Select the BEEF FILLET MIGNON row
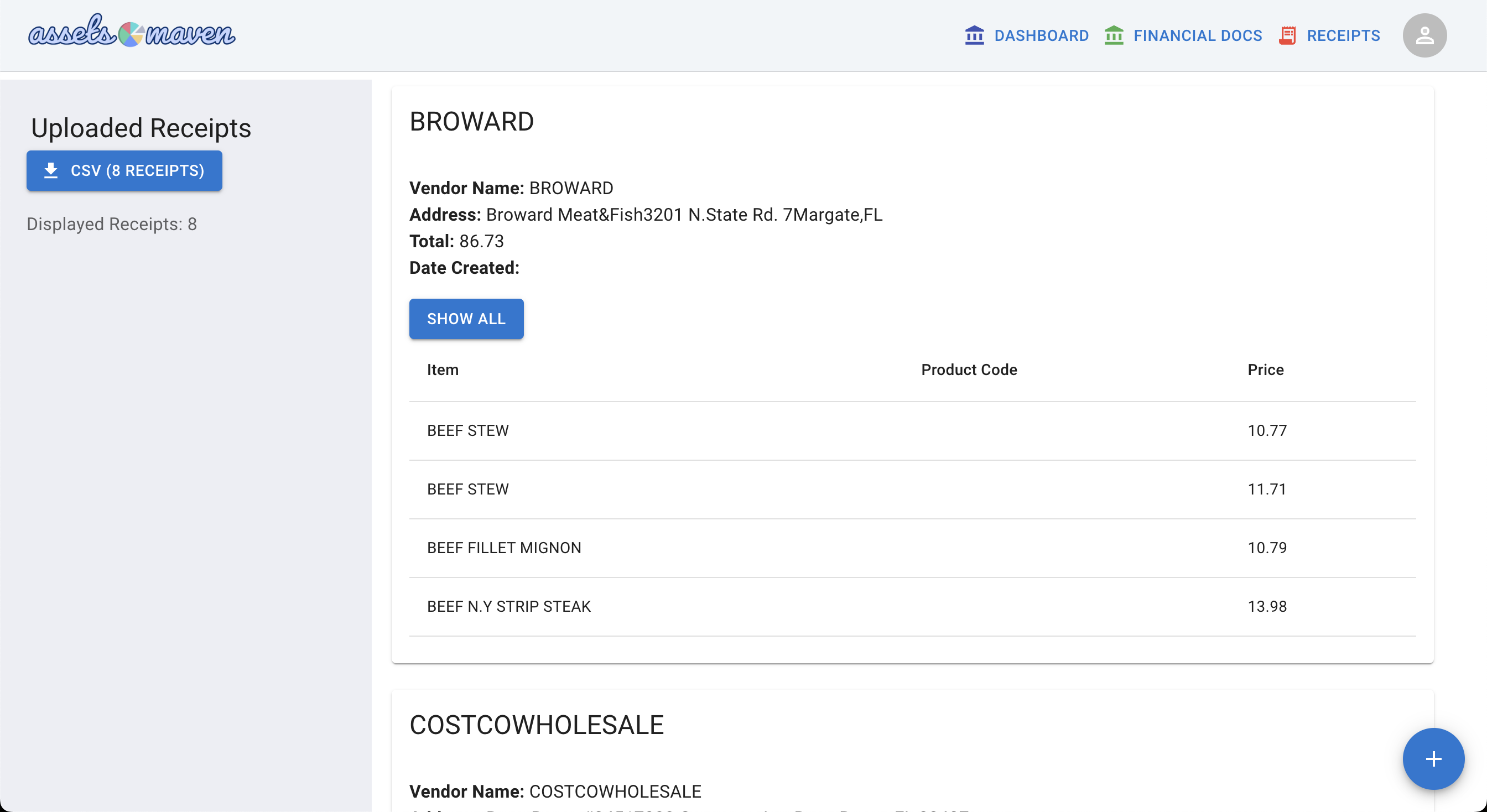This screenshot has width=1487, height=812. [x=504, y=547]
